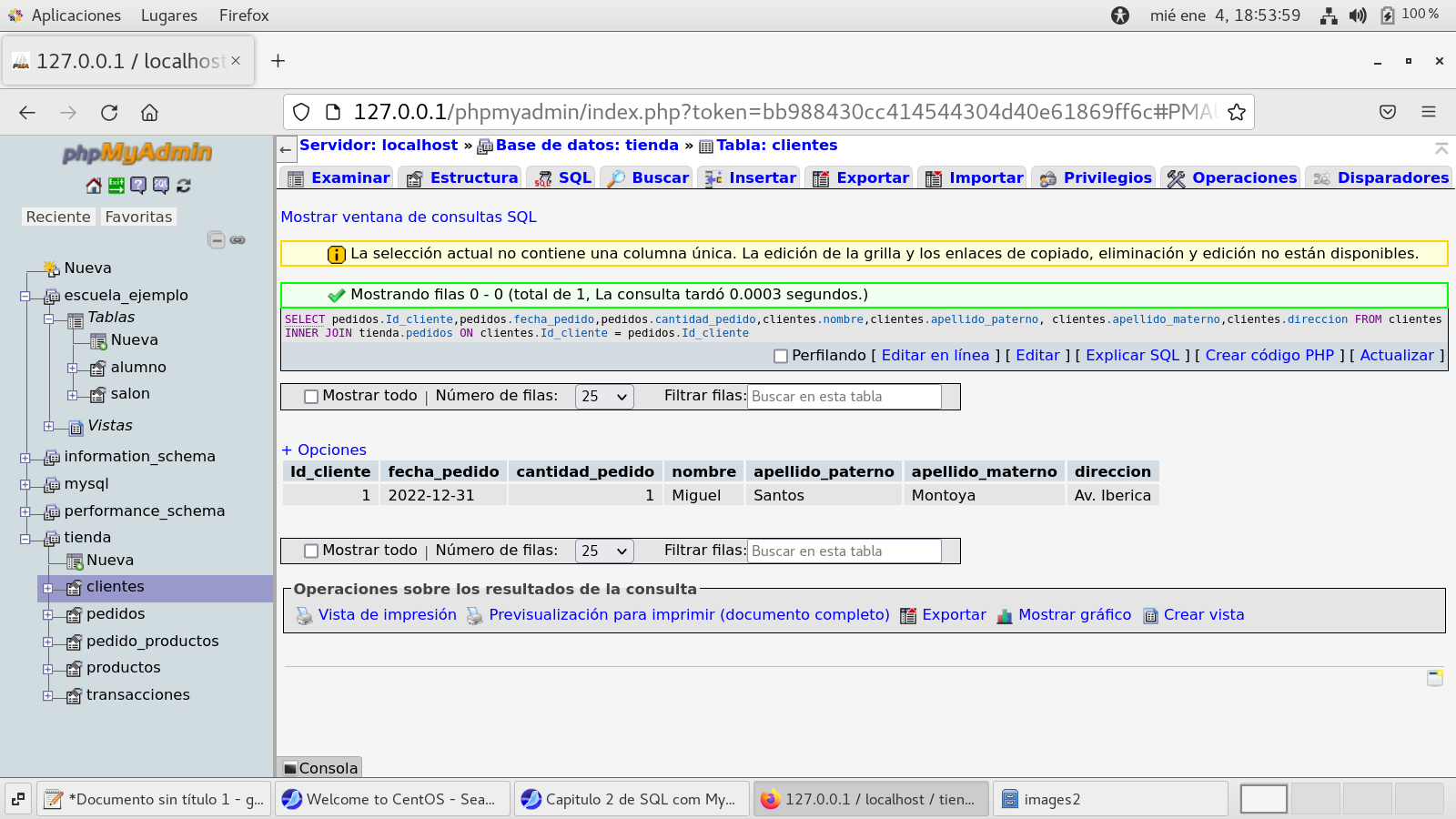
Task: Click the Explicar SQL link
Action: tap(1131, 356)
